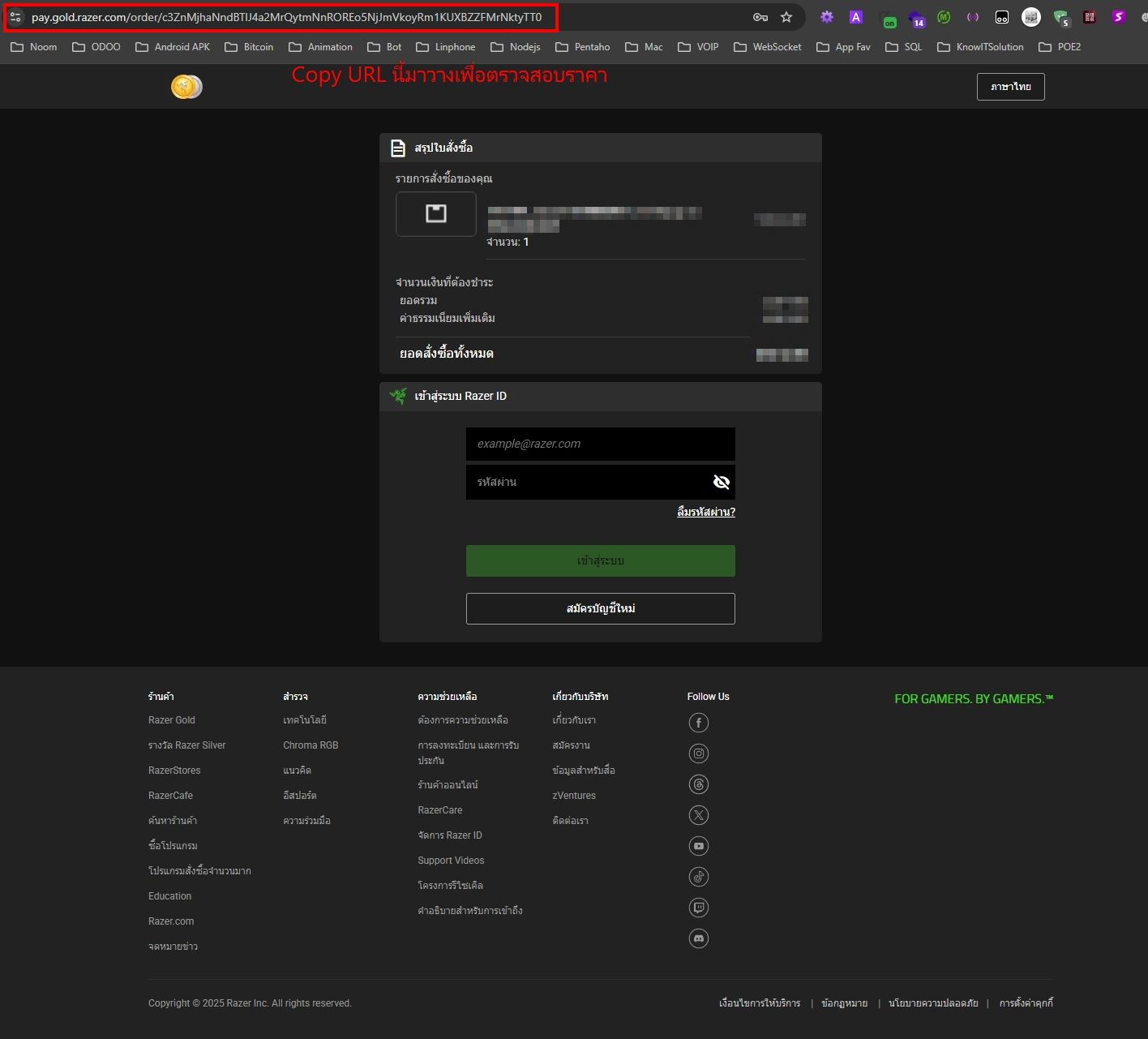The height and width of the screenshot is (1039, 1148).
Task: Open the extension with the 14 badge
Action: [916, 19]
